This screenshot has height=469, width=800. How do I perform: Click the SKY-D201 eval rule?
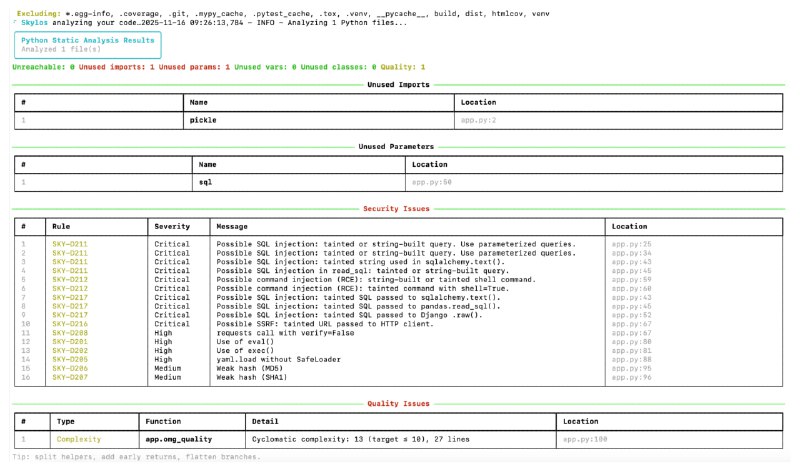coord(70,342)
